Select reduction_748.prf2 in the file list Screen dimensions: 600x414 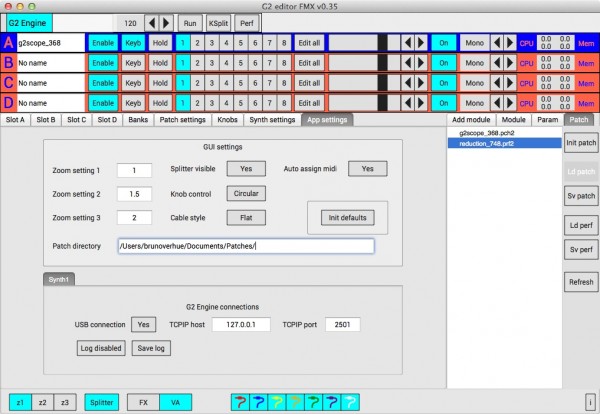point(504,143)
